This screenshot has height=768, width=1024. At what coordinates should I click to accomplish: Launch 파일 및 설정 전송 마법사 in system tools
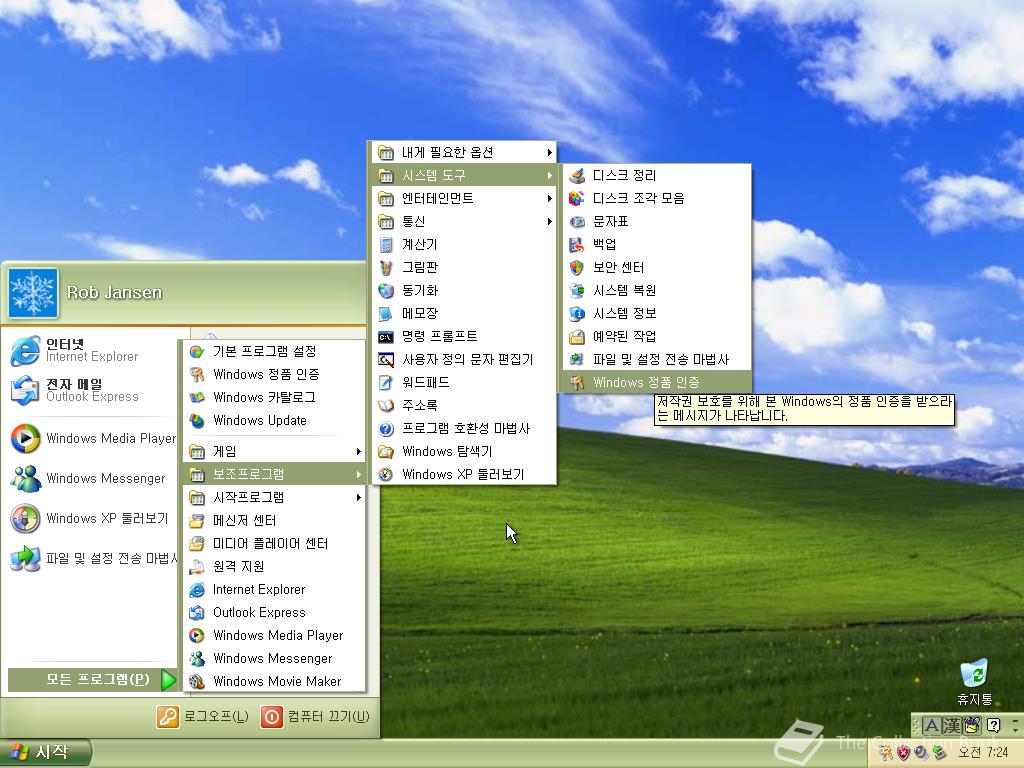tap(656, 359)
